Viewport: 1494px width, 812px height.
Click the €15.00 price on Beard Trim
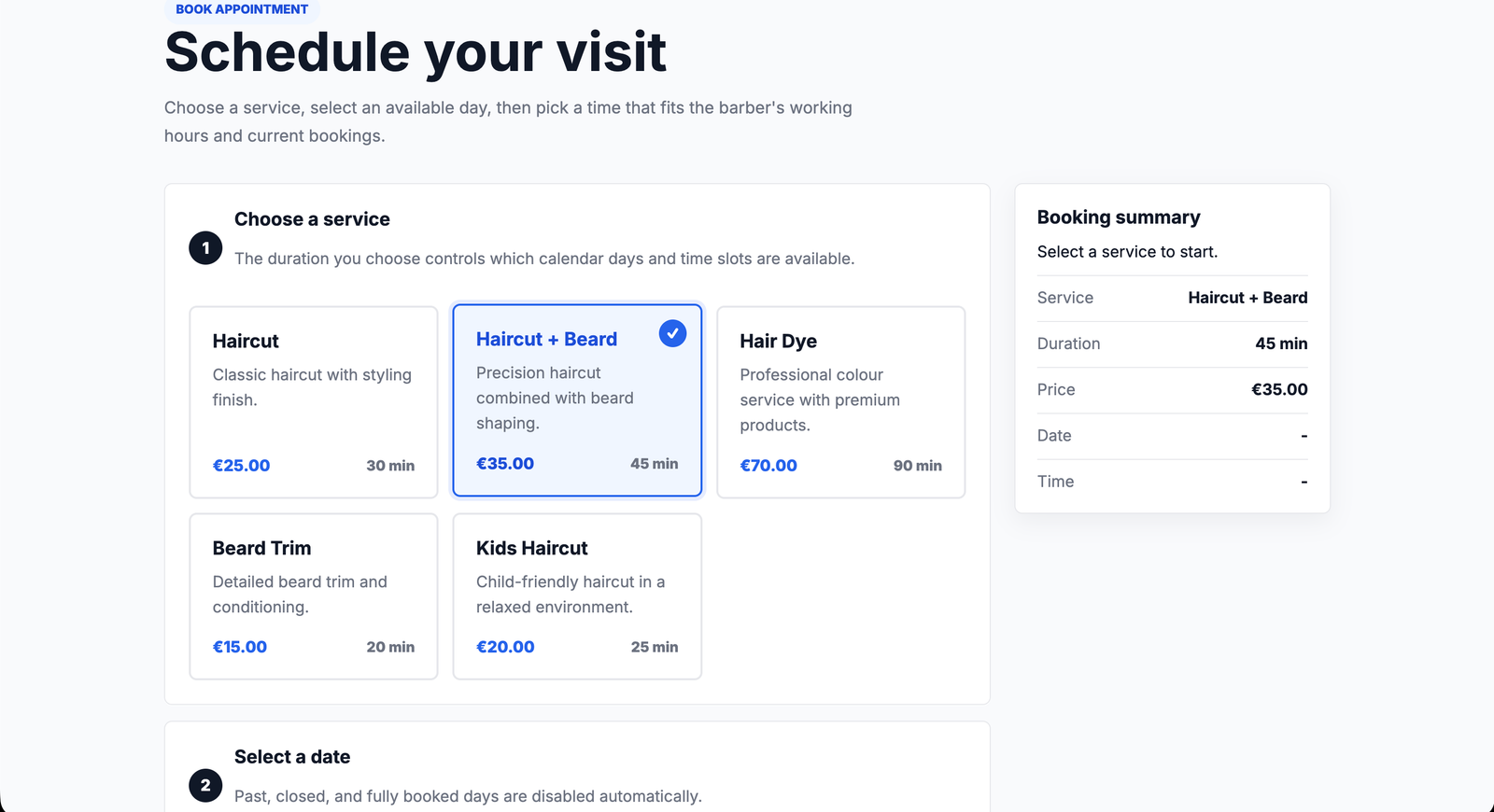(240, 647)
